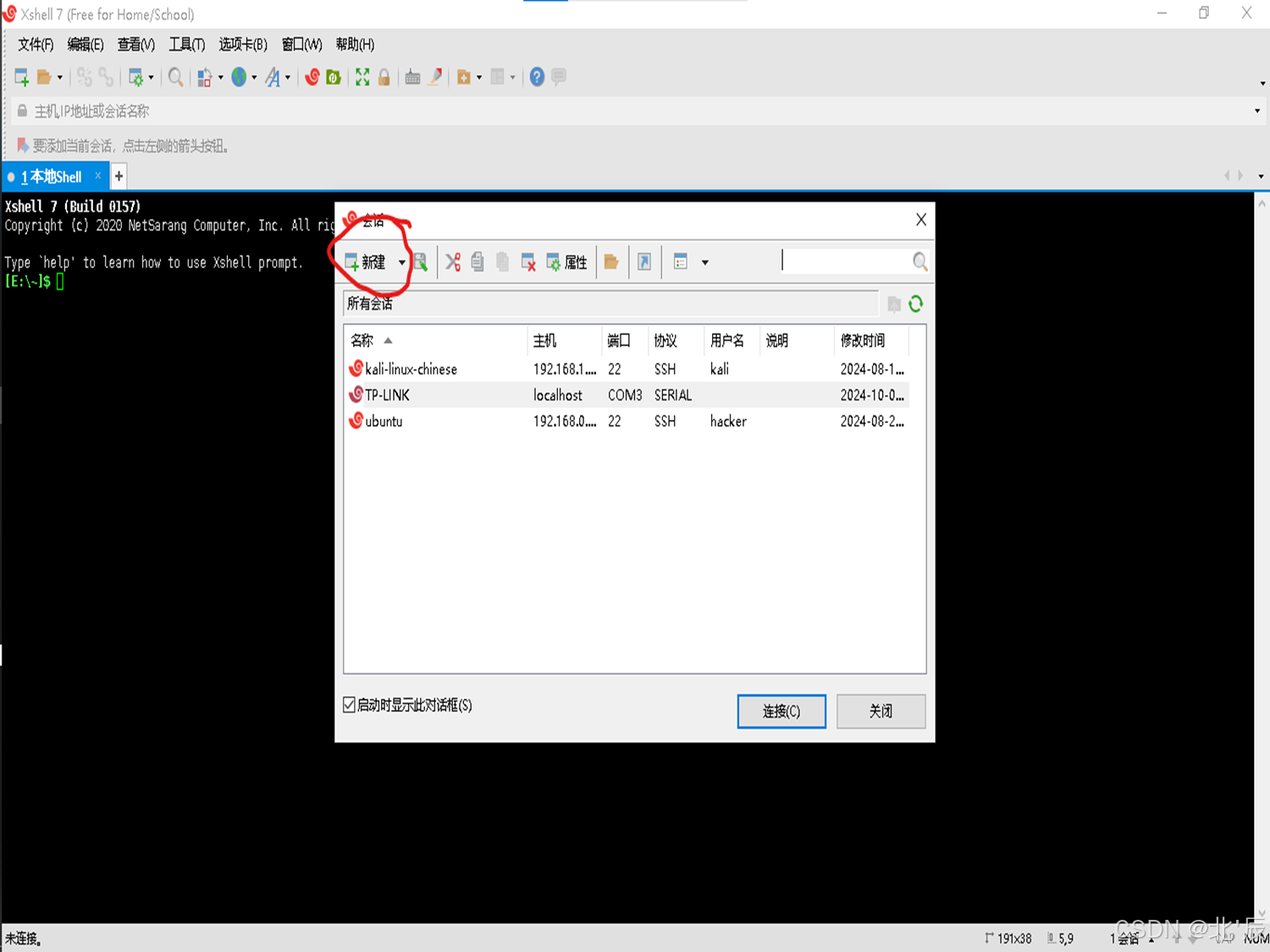The height and width of the screenshot is (952, 1270).
Task: Select the TP-LINK session row
Action: [627, 395]
